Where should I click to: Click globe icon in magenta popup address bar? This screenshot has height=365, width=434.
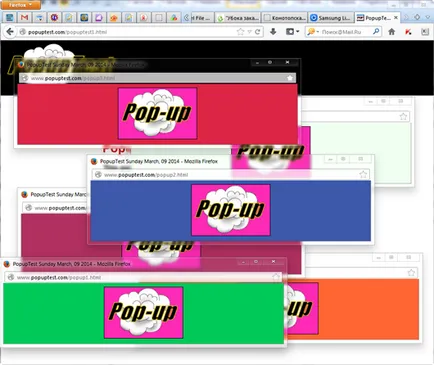click(x=29, y=208)
